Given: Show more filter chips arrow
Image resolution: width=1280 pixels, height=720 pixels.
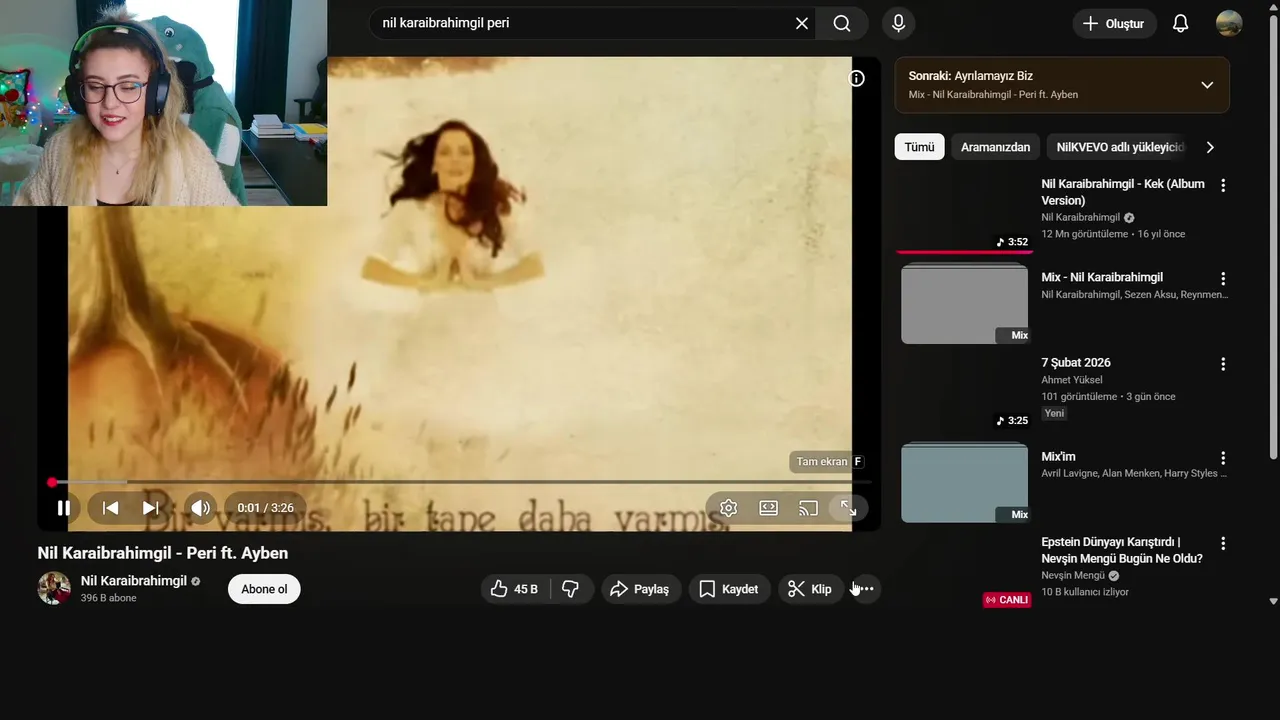Looking at the screenshot, I should (1210, 147).
